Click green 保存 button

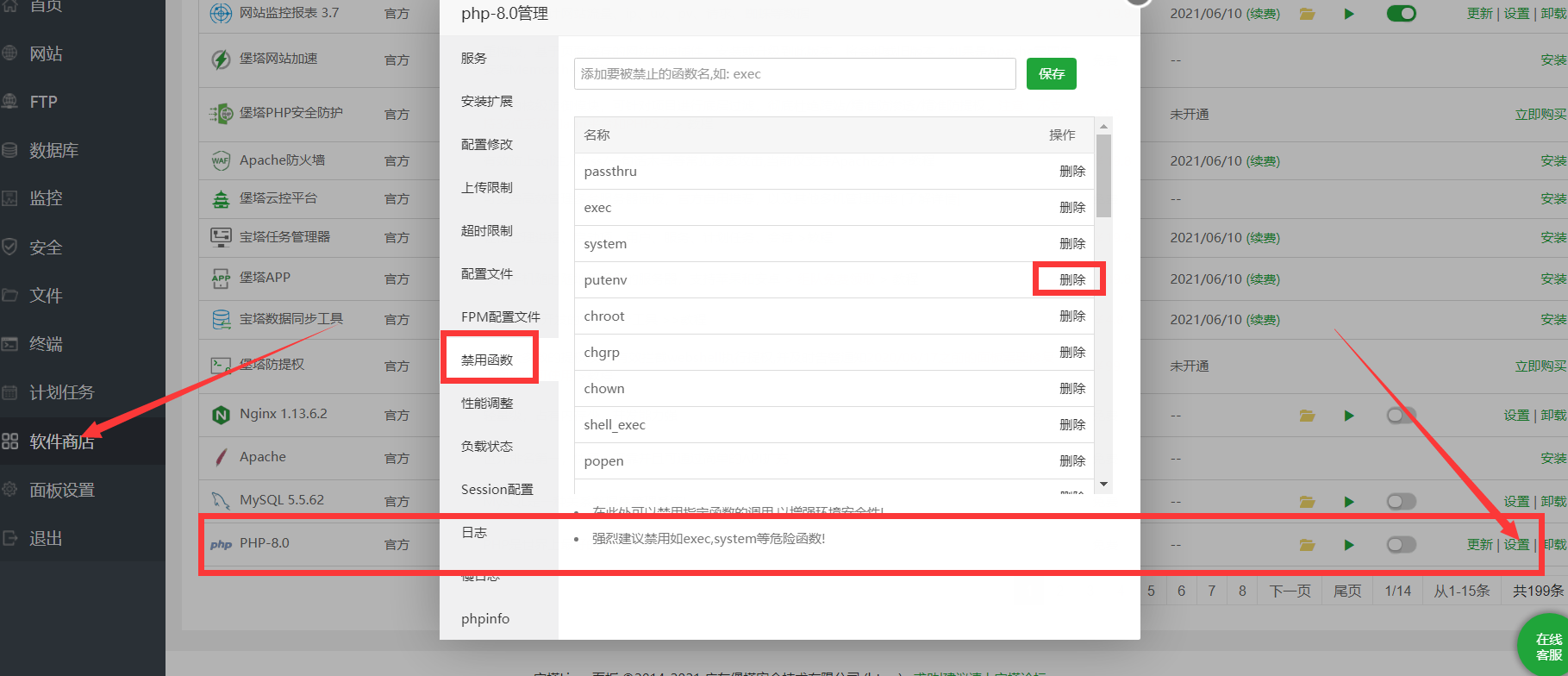point(1051,74)
